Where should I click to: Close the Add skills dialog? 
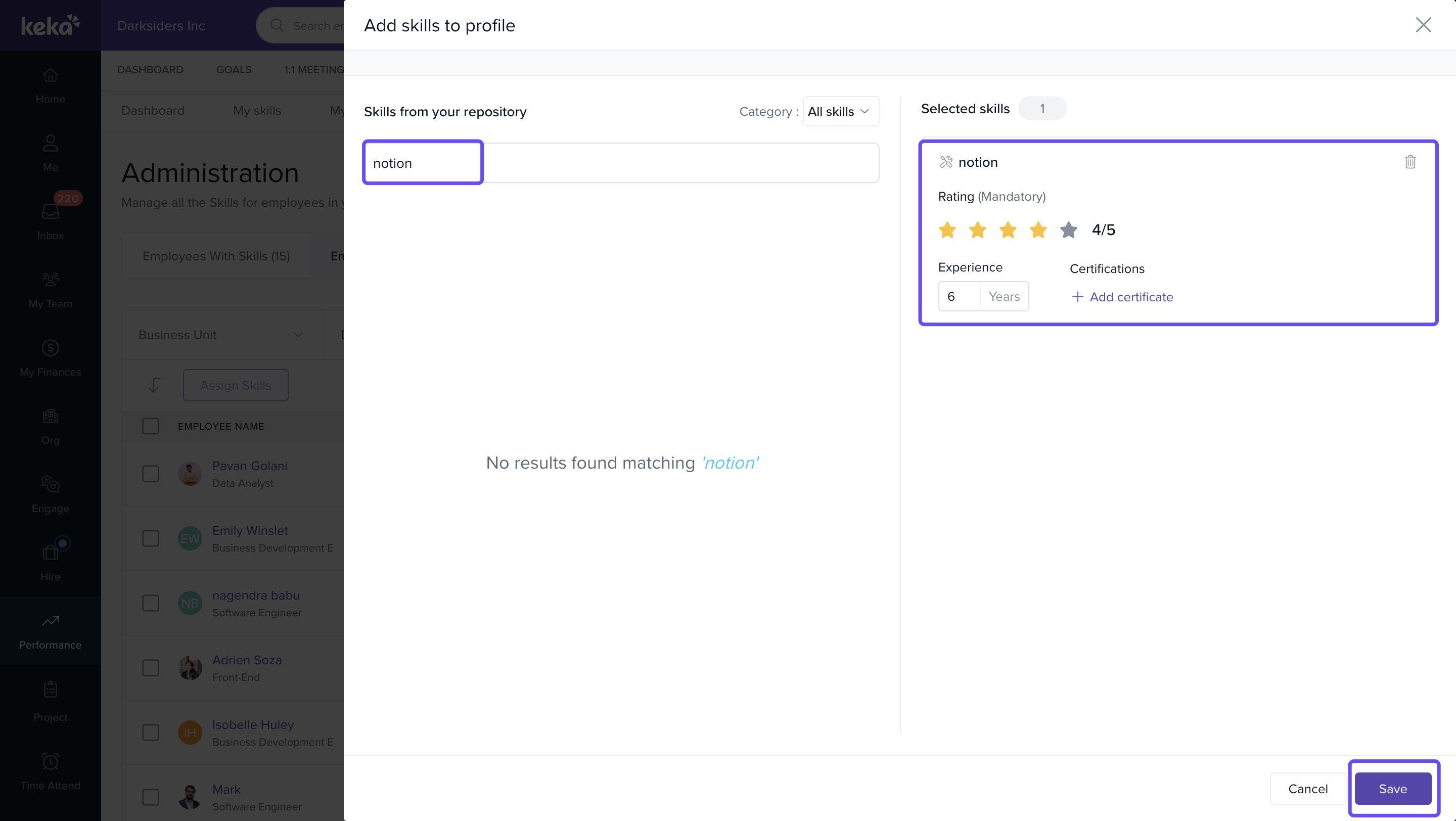1423,25
